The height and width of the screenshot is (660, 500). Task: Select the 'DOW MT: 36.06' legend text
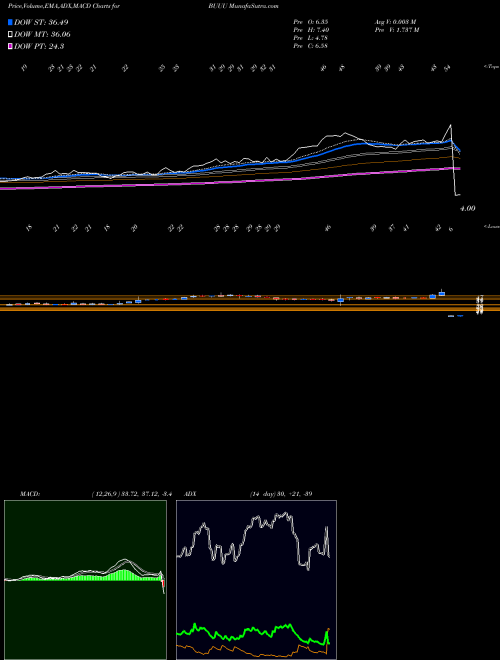42,35
